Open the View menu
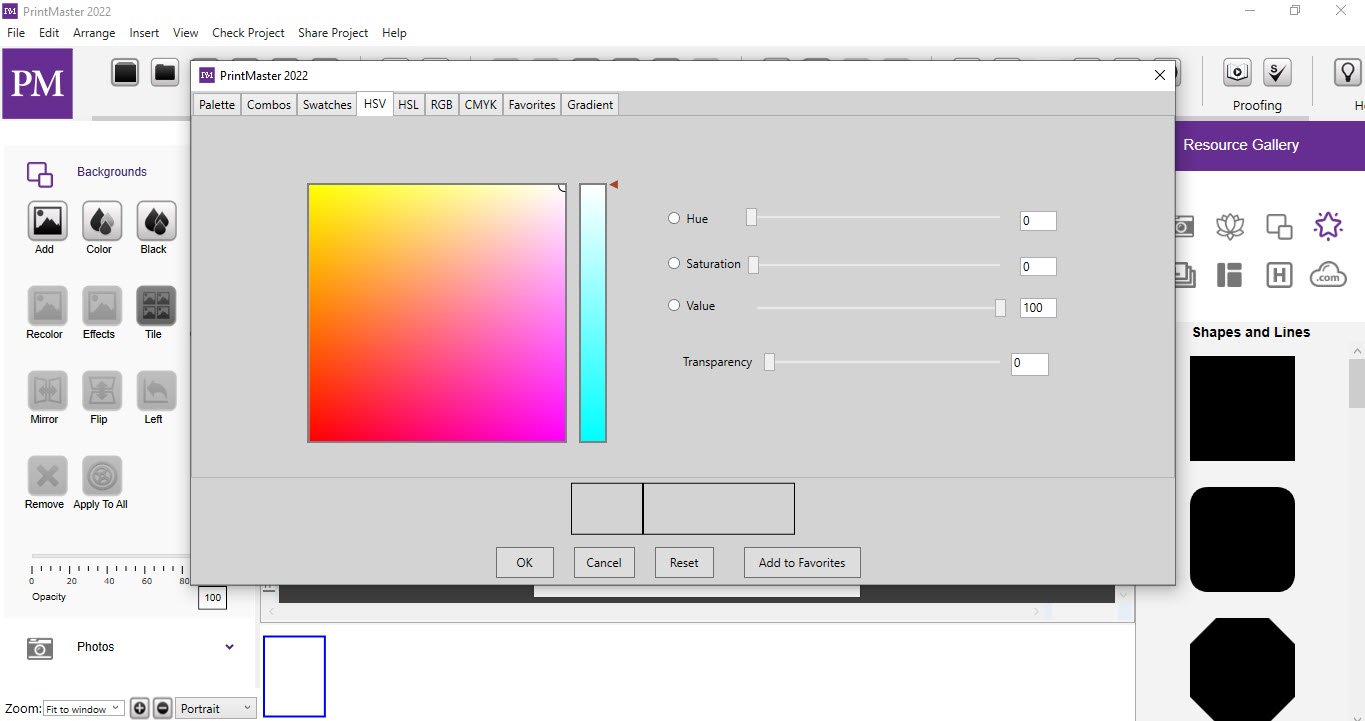Viewport: 1365px width, 721px height. pos(186,33)
